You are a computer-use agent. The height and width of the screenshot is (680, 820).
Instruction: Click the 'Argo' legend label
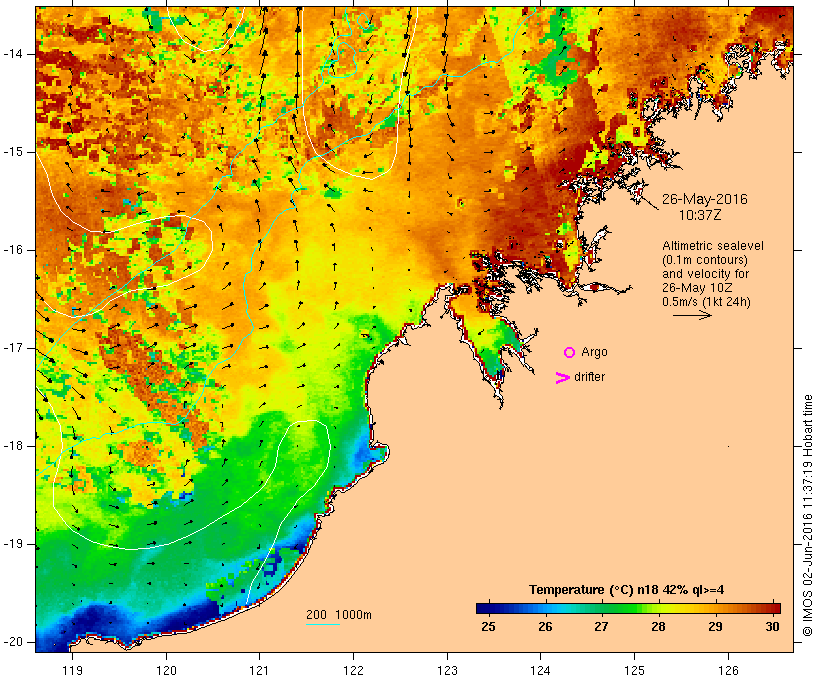coord(595,352)
